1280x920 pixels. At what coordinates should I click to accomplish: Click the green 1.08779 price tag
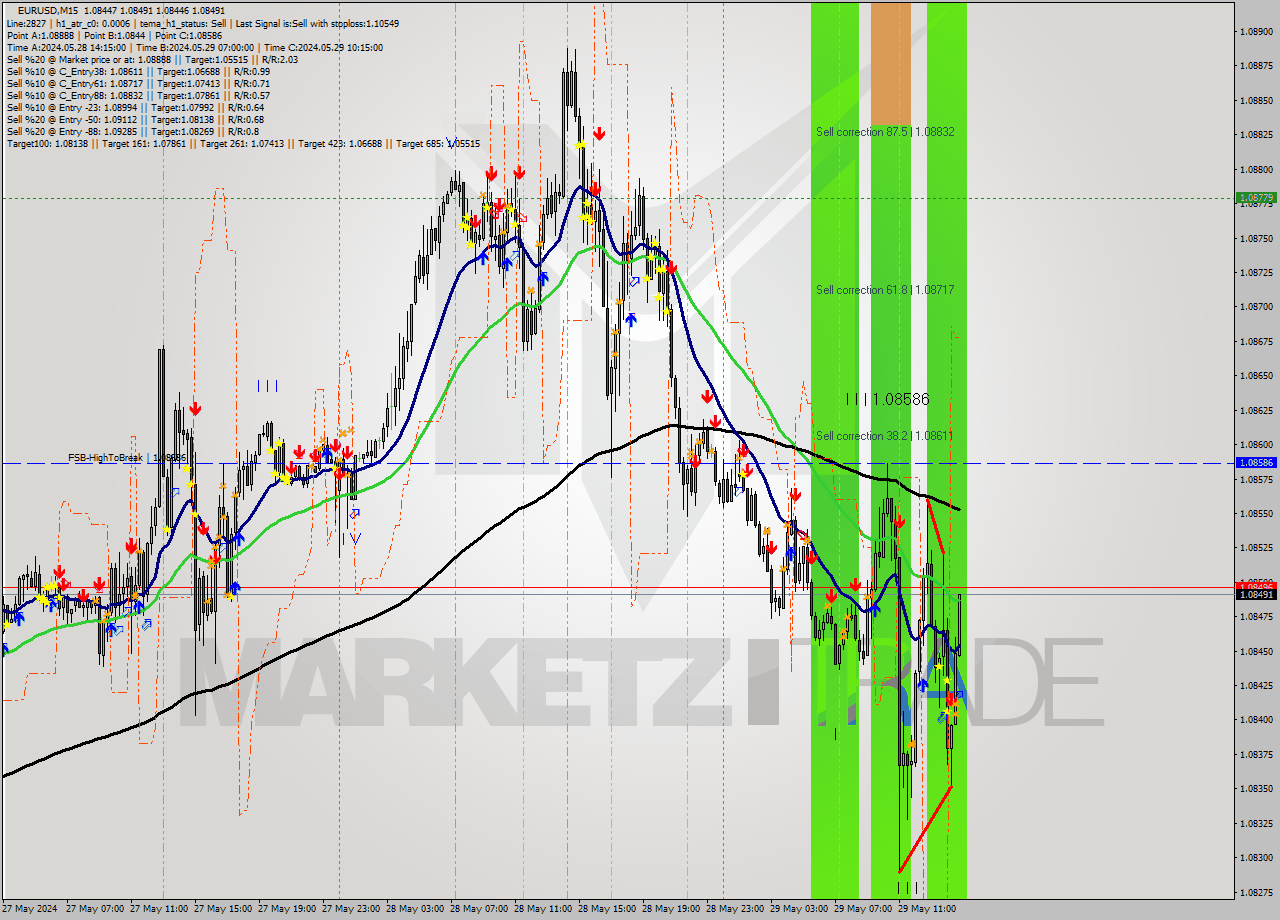tap(1256, 197)
